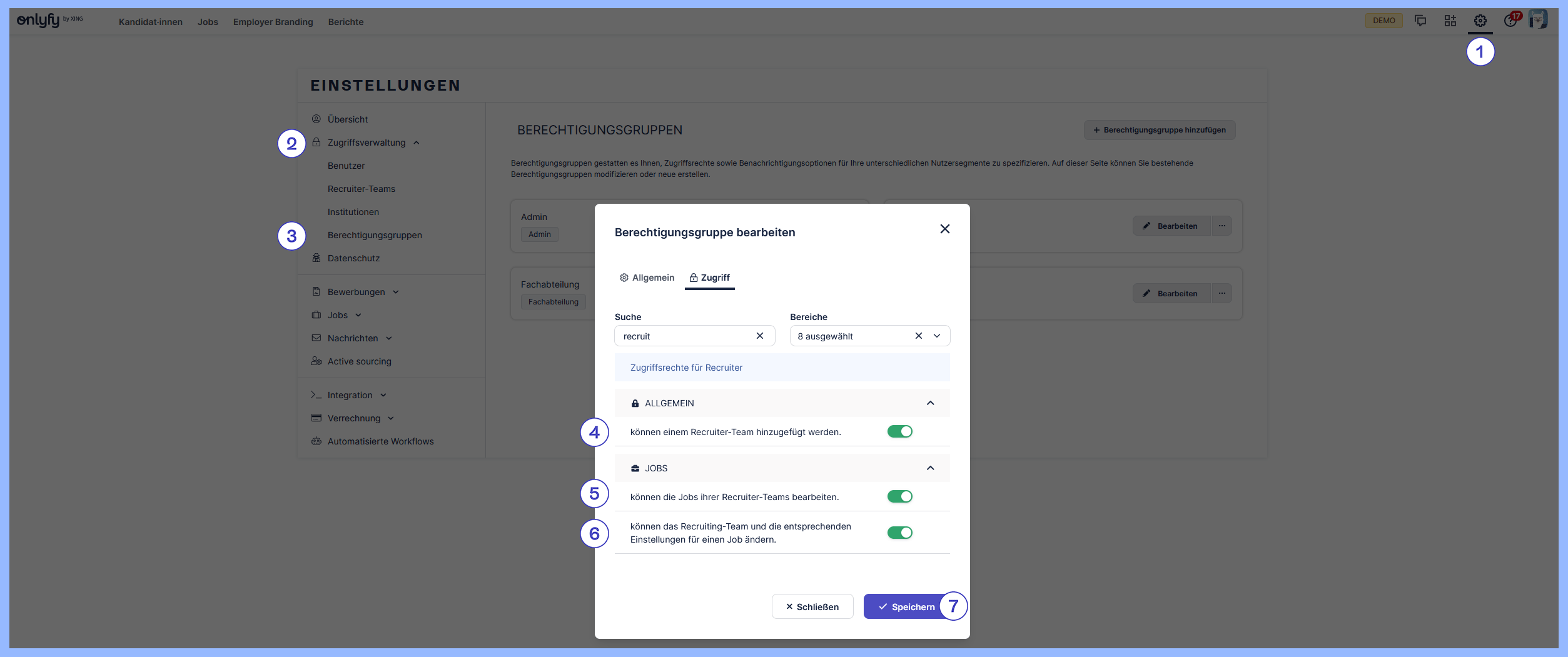Open the settings gear icon in top bar
The height and width of the screenshot is (657, 1568).
[x=1480, y=21]
